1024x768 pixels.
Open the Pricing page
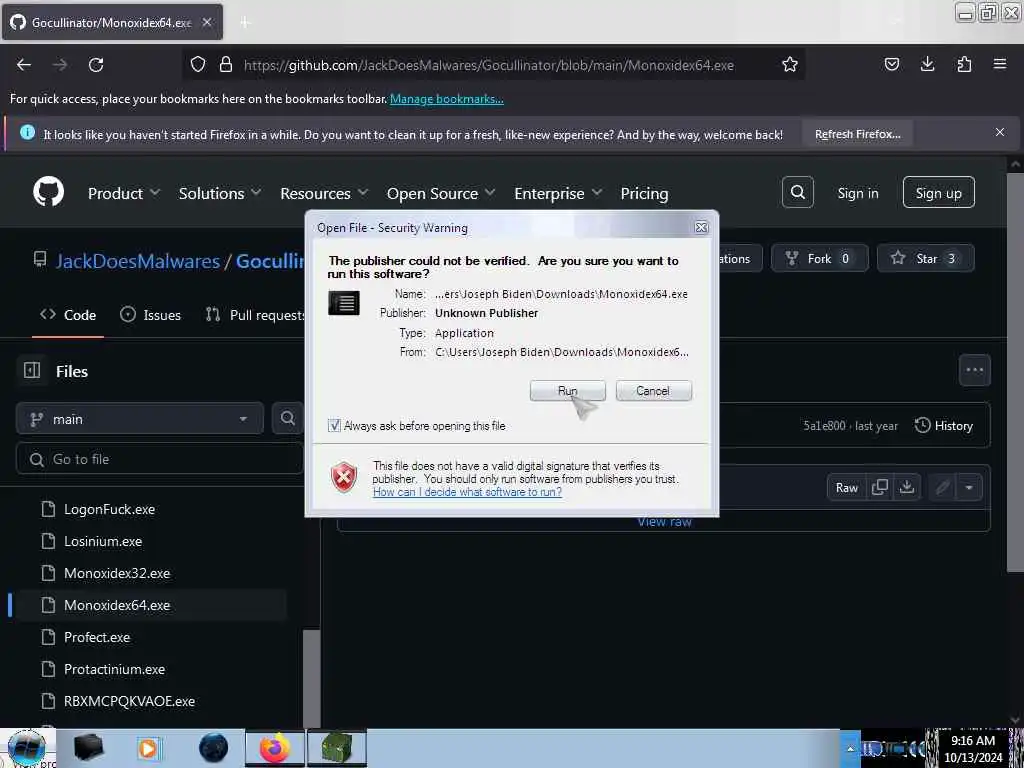645,193
